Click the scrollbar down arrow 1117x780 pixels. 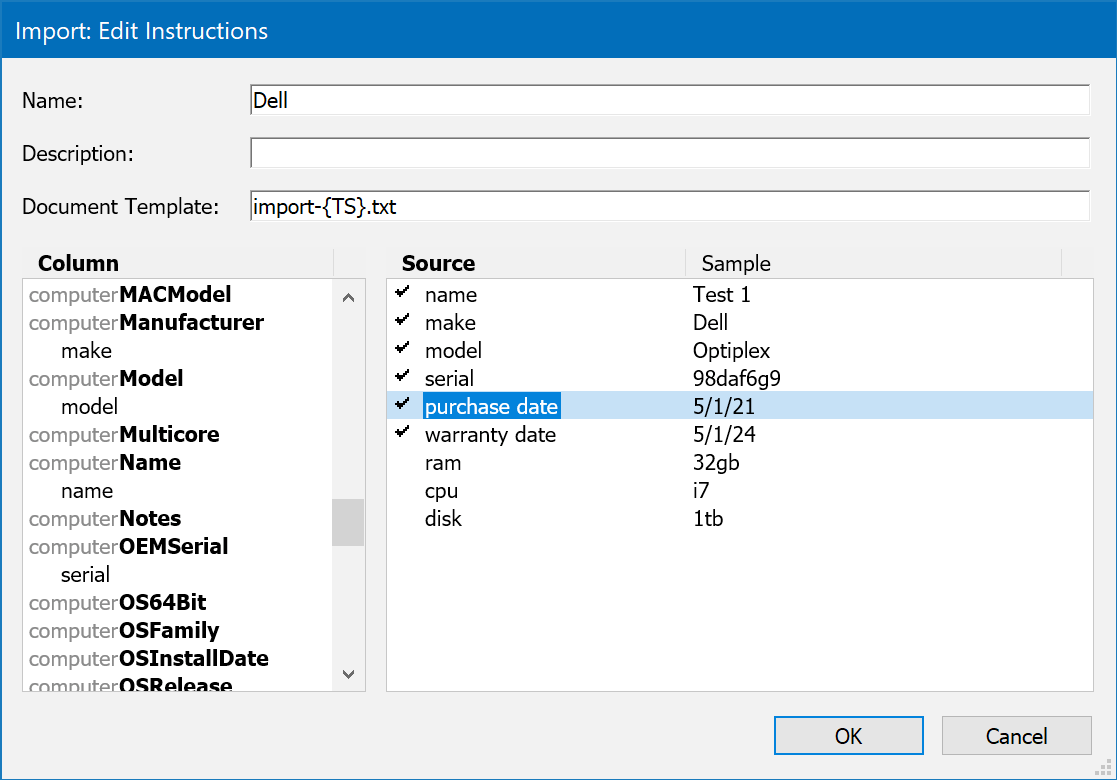(348, 675)
